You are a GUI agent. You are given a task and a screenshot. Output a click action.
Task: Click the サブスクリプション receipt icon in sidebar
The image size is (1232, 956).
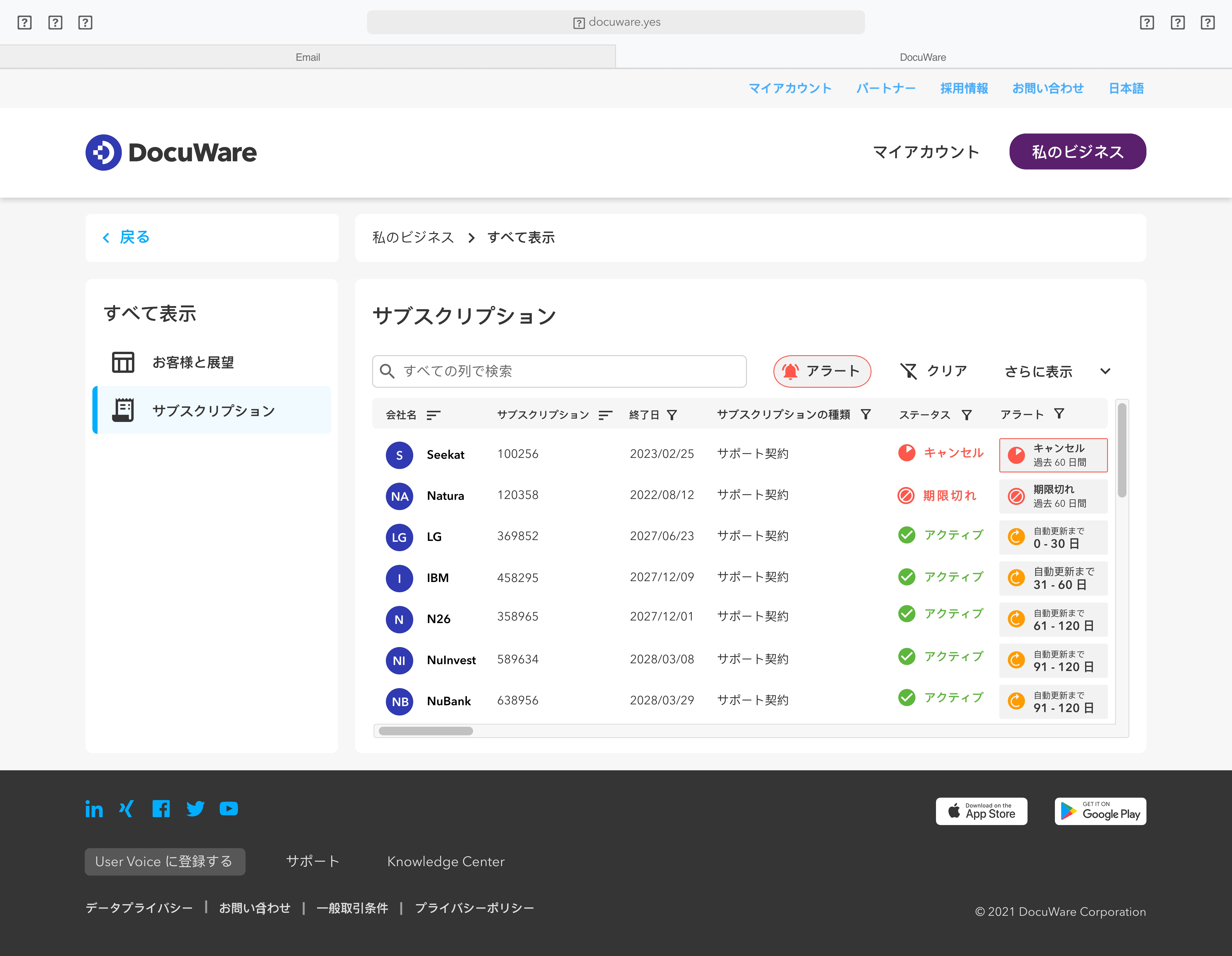pyautogui.click(x=123, y=410)
